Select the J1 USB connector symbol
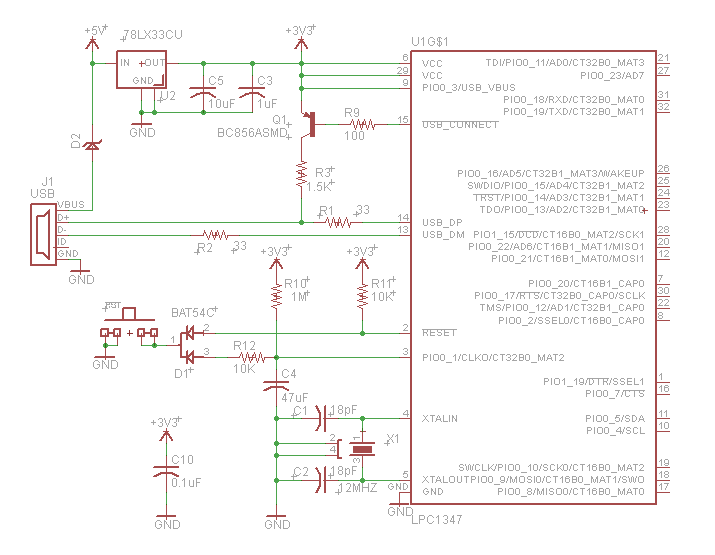Screen dimensions: 715x555 point(43,234)
